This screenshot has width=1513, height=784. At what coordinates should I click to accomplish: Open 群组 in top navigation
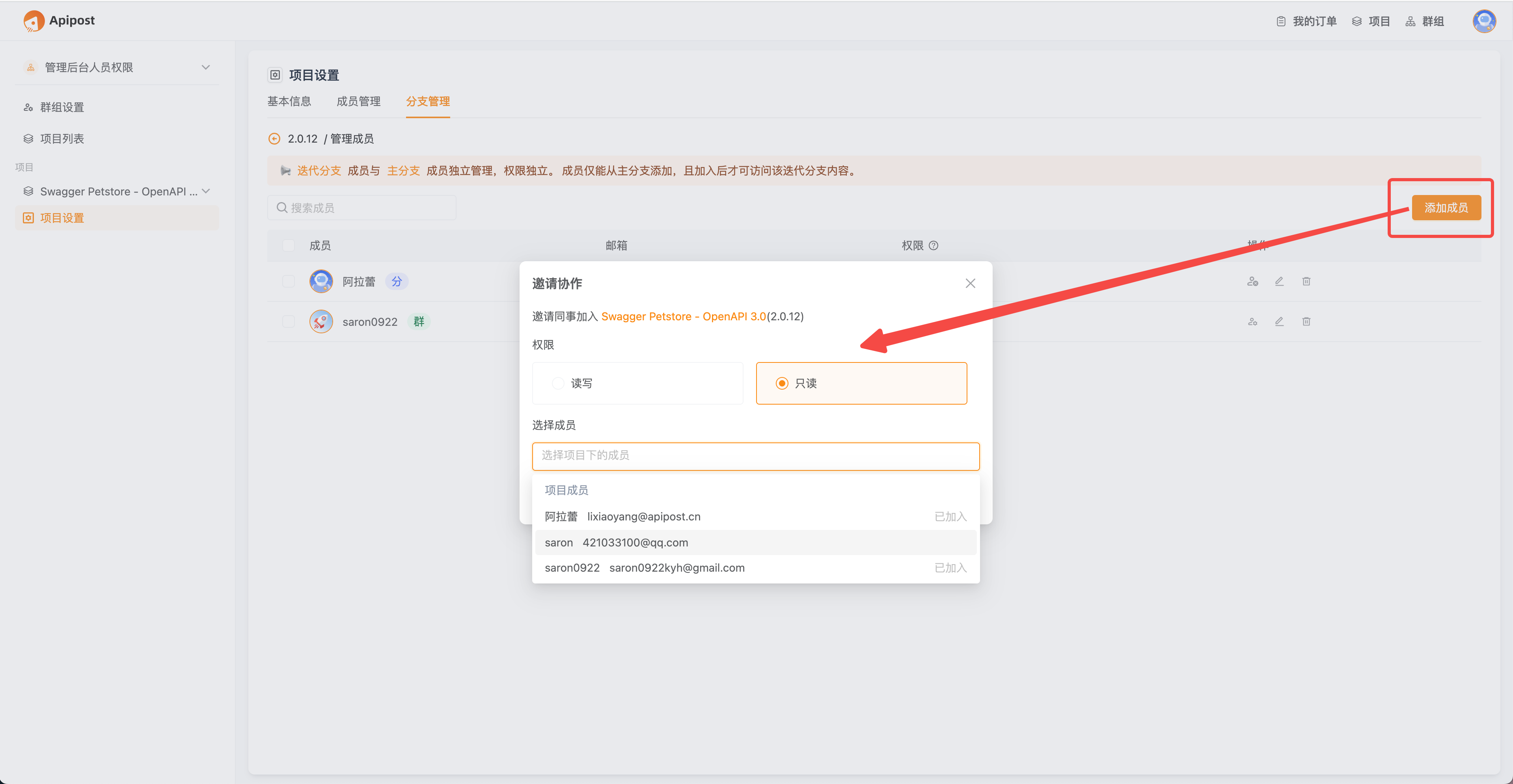pos(1425,21)
